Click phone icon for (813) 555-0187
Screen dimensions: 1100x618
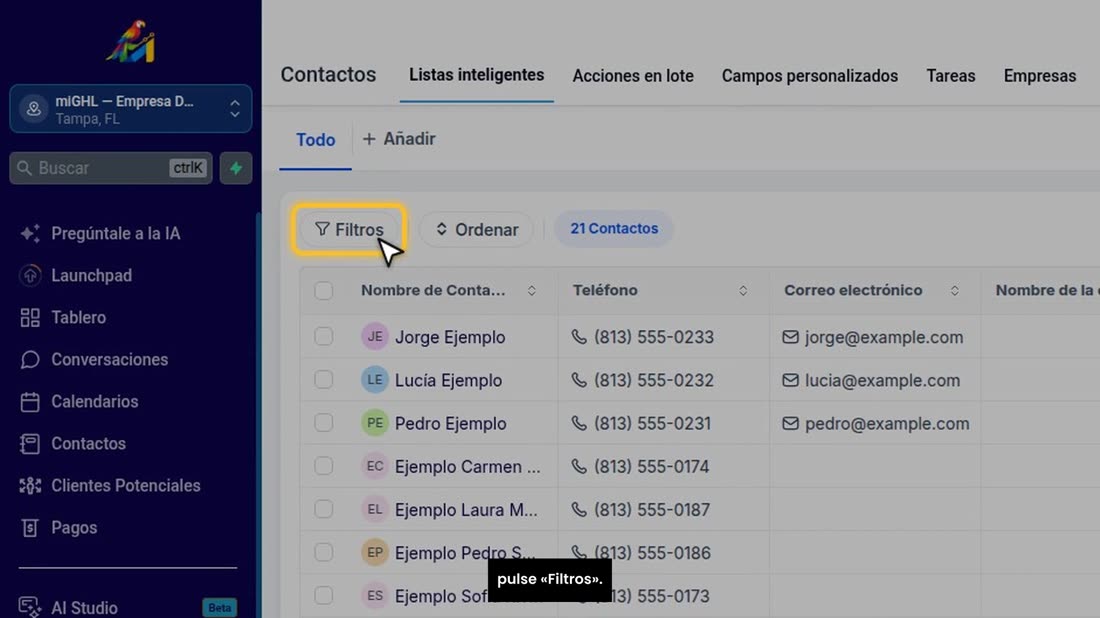click(x=579, y=510)
